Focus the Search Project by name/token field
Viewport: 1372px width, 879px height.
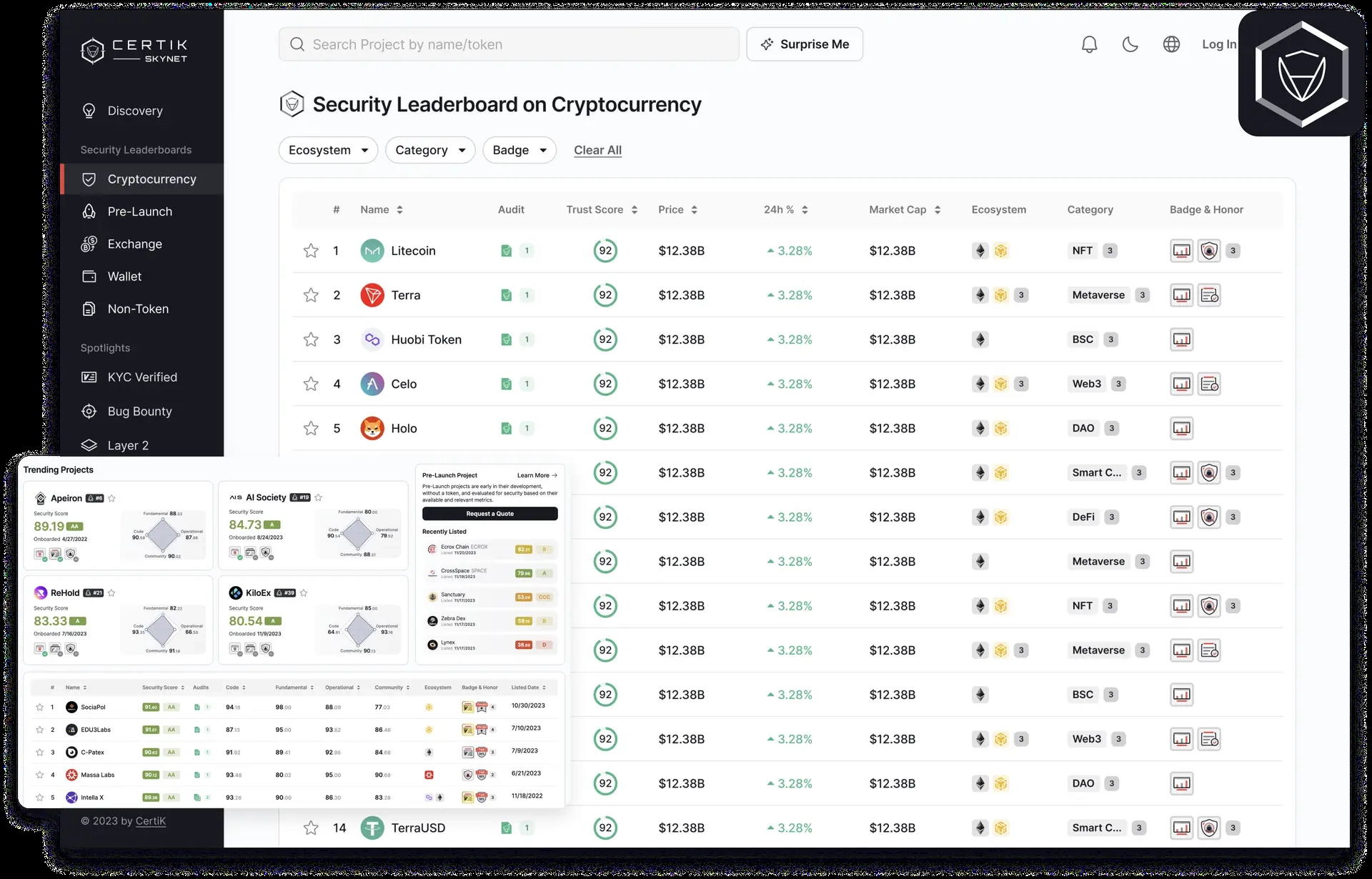click(x=509, y=44)
